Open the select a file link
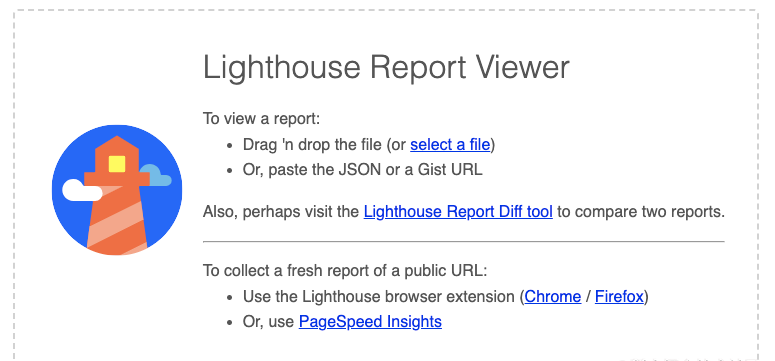 450,145
